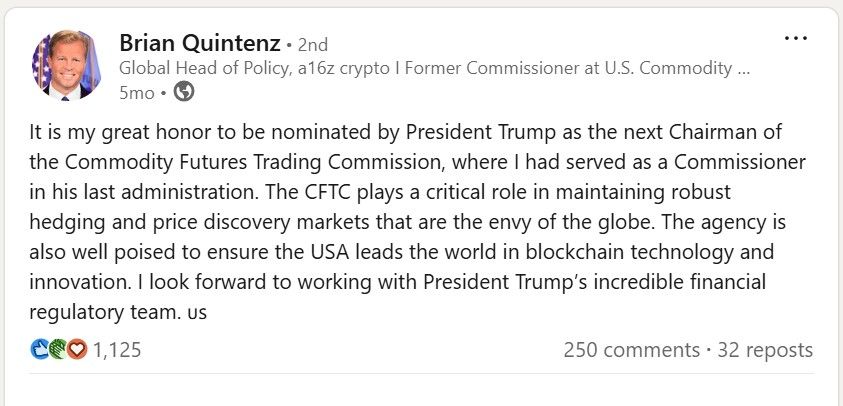The image size is (843, 406).
Task: Click the 5mo post timestamp
Action: point(137,92)
